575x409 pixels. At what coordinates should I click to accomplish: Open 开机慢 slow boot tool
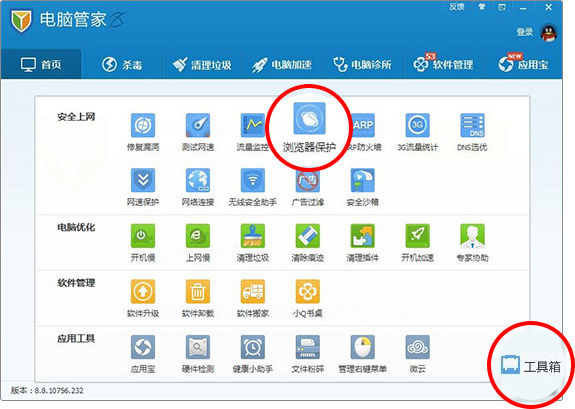[143, 243]
